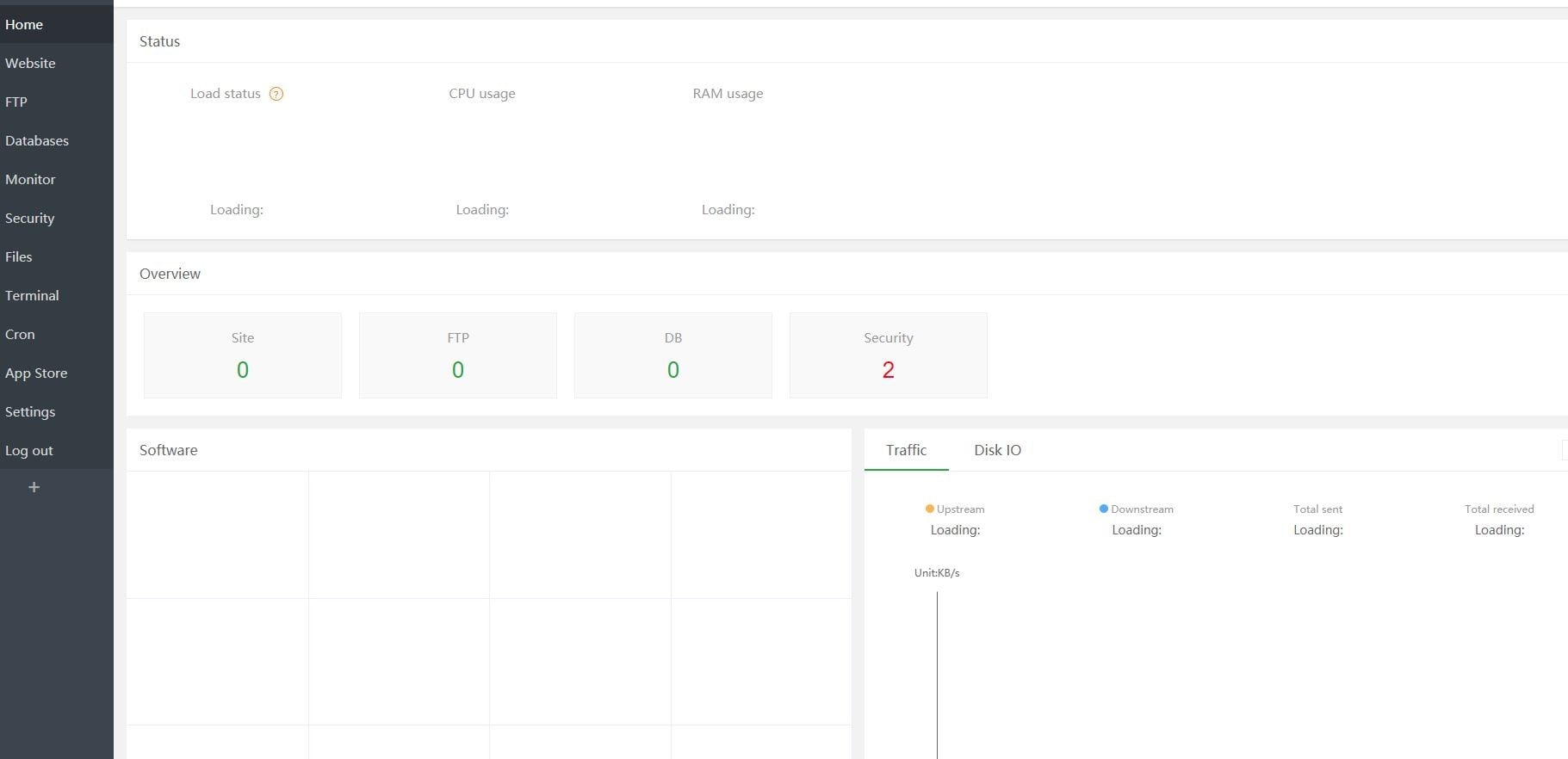This screenshot has width=1568, height=759.
Task: Open panel Settings from the sidebar
Action: tap(30, 411)
